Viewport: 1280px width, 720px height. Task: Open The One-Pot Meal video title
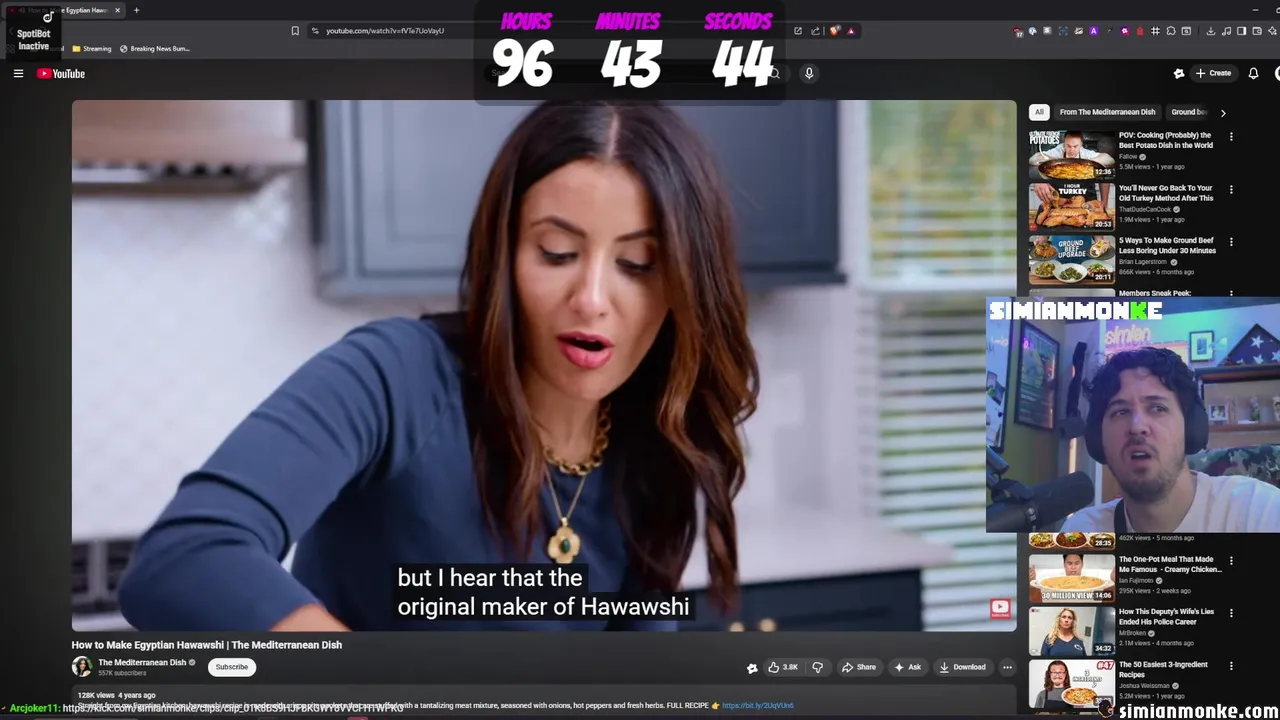[x=1170, y=564]
